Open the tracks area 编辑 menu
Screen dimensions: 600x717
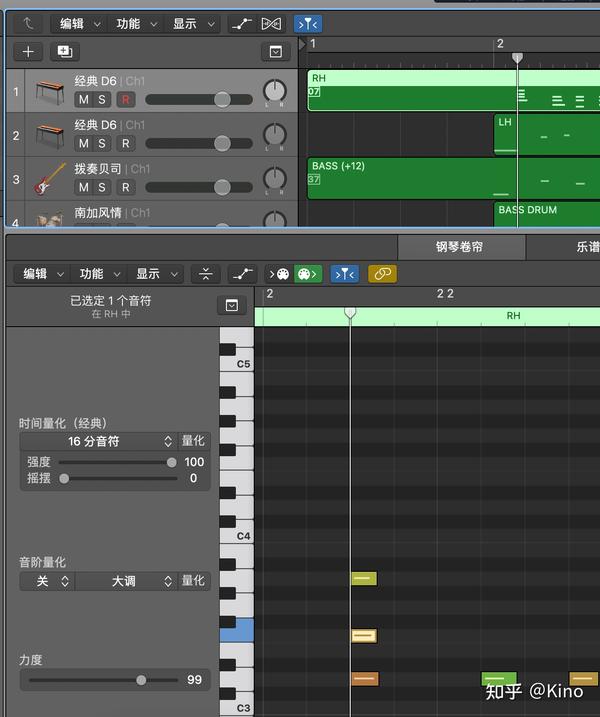pyautogui.click(x=78, y=24)
